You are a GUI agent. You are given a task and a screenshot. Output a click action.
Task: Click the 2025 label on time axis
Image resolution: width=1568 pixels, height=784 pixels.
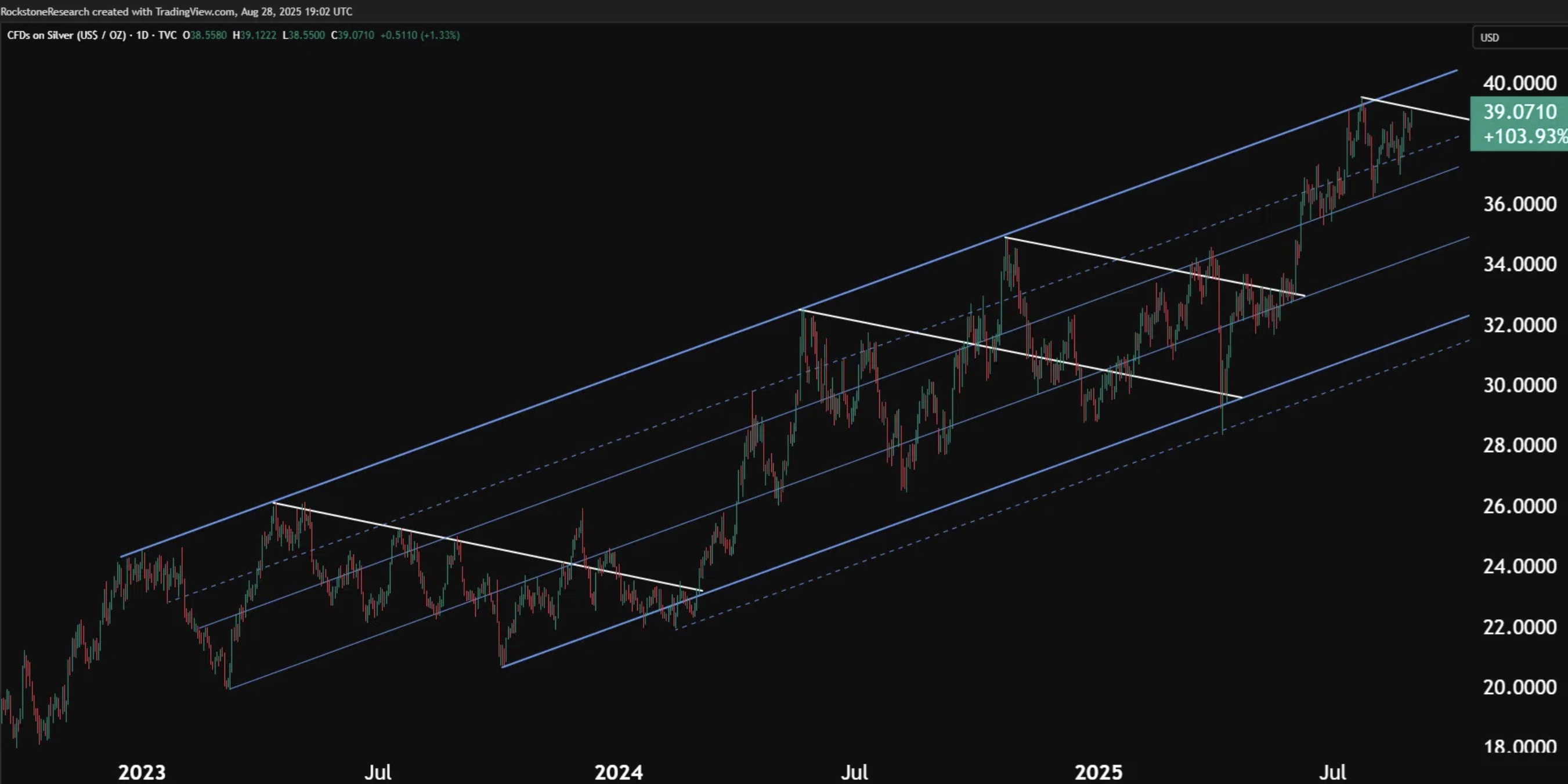1098,772
